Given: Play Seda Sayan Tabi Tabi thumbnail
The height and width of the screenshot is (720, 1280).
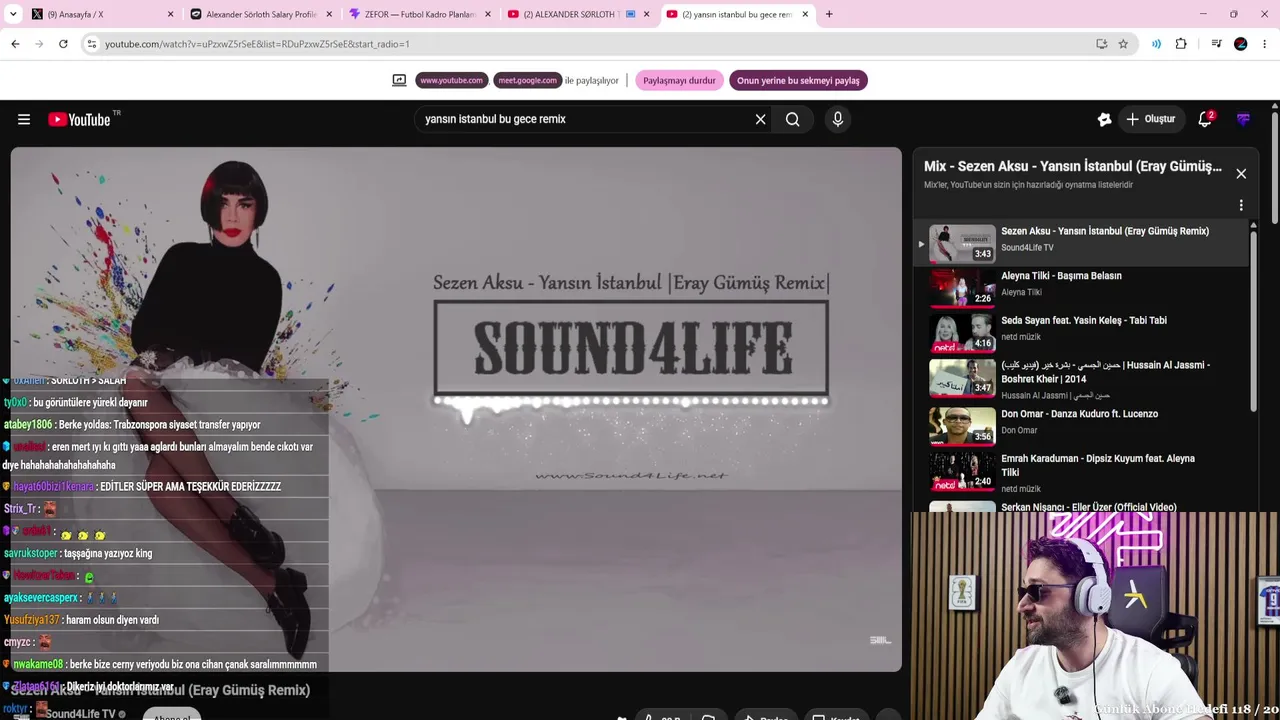Looking at the screenshot, I should pos(962,333).
